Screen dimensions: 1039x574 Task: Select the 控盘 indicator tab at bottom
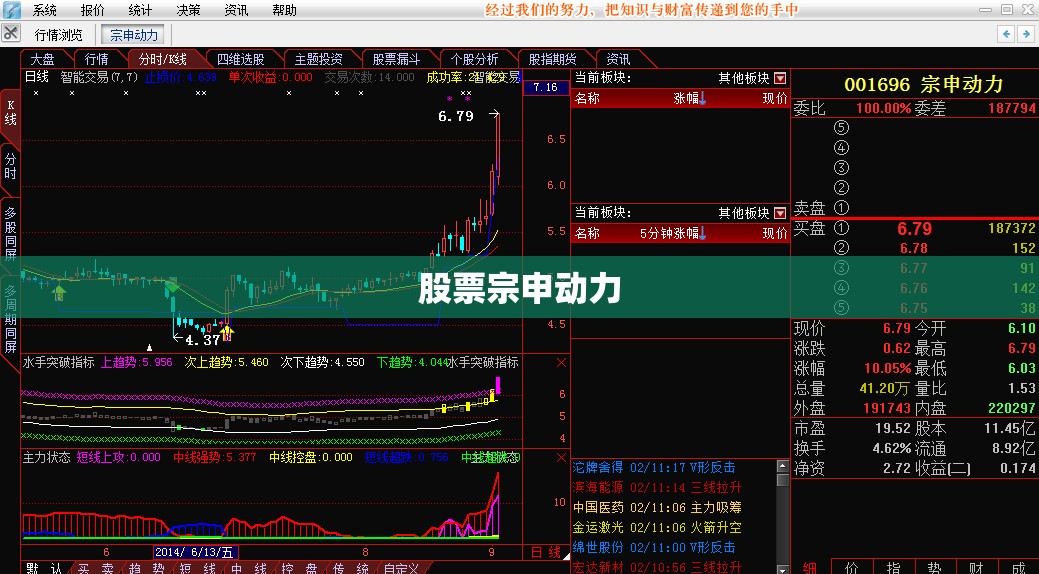coord(300,568)
